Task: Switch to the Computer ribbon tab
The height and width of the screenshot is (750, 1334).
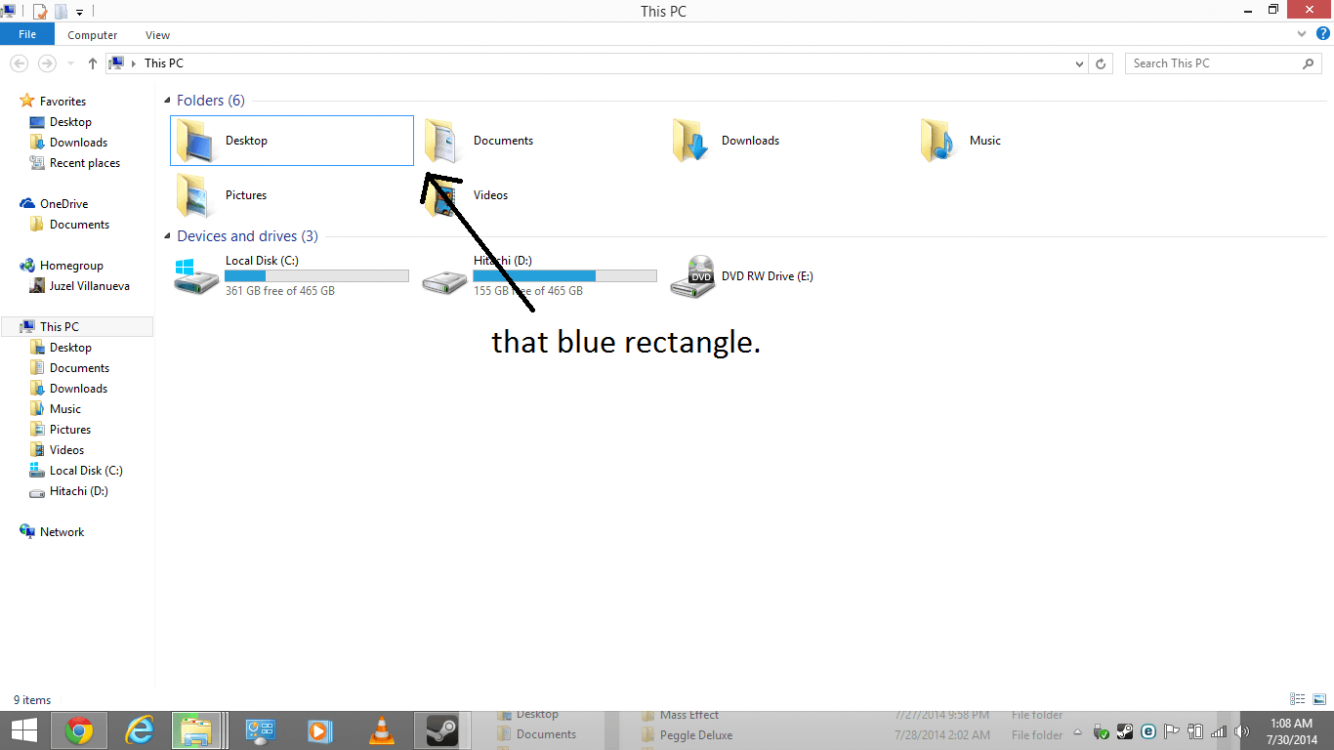Action: point(92,34)
